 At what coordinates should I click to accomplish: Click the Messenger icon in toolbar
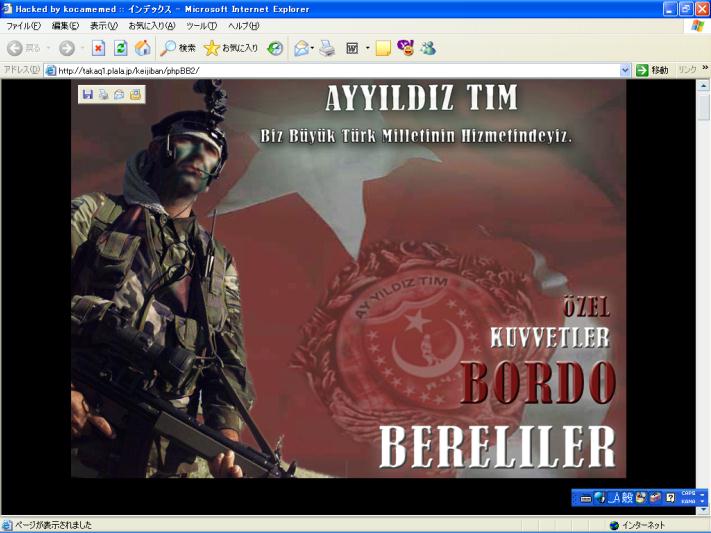point(429,48)
